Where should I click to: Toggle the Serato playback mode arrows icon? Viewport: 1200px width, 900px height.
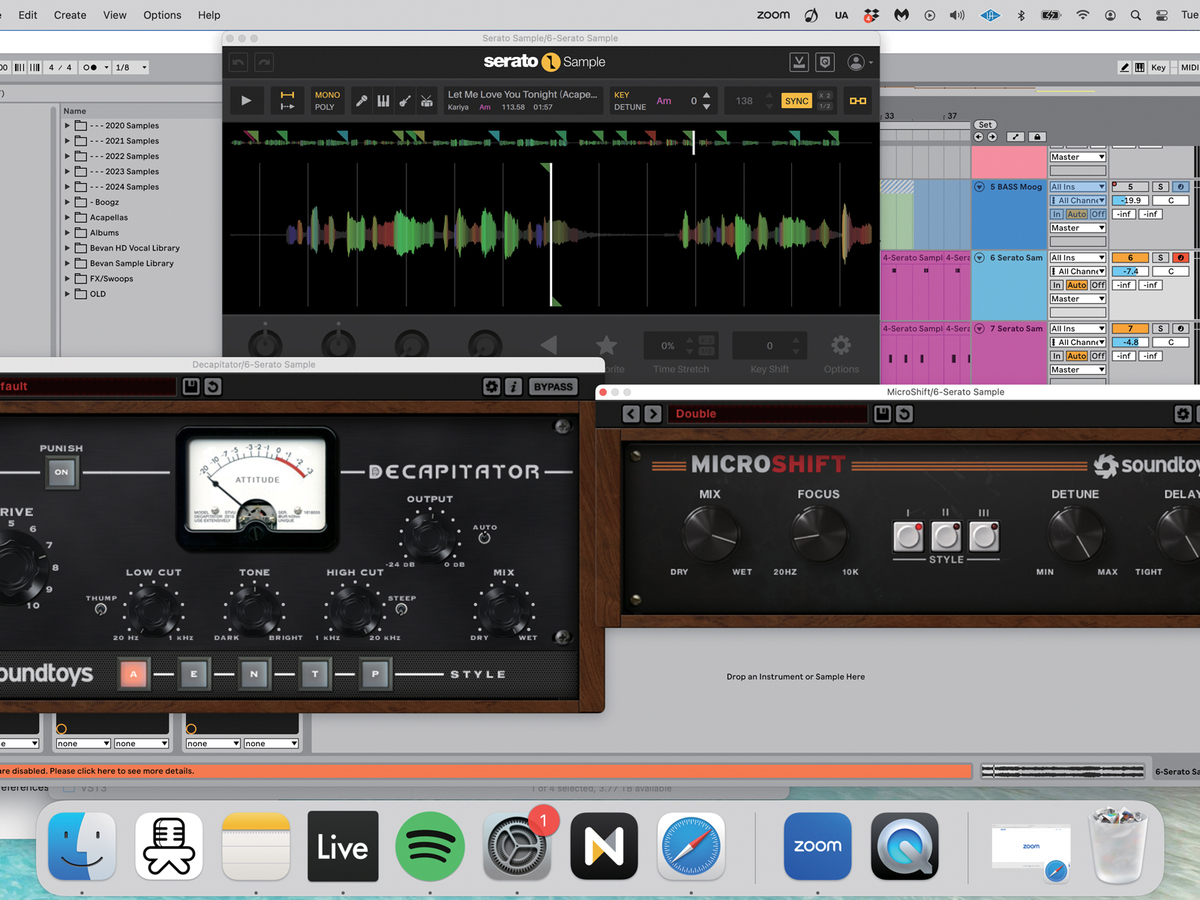tap(287, 101)
